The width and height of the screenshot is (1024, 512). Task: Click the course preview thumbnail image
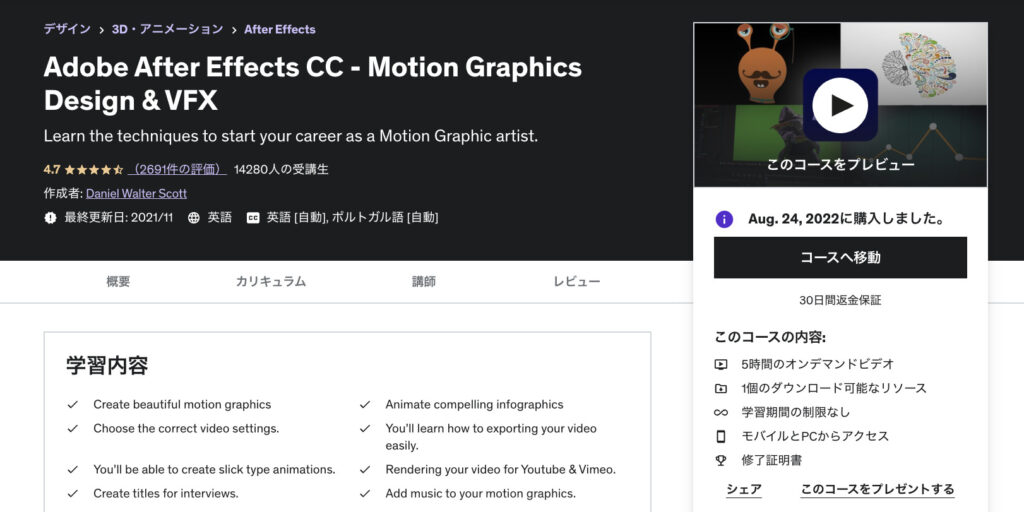coord(840,105)
